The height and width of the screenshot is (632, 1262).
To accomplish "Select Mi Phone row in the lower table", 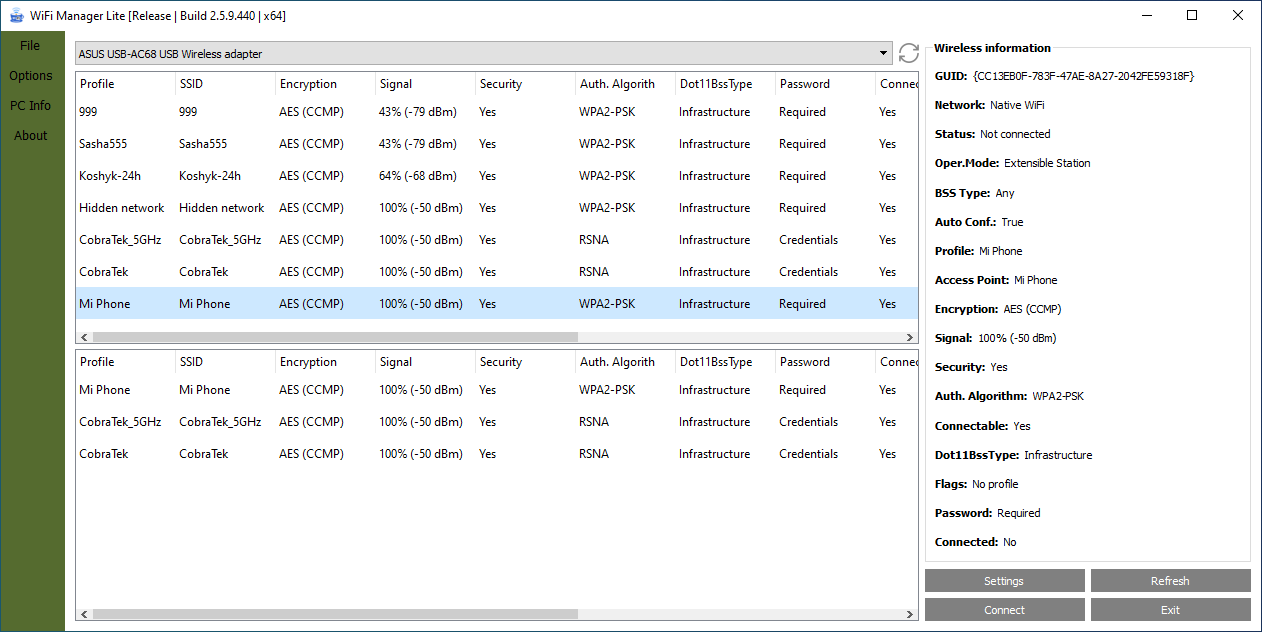I will point(497,390).
